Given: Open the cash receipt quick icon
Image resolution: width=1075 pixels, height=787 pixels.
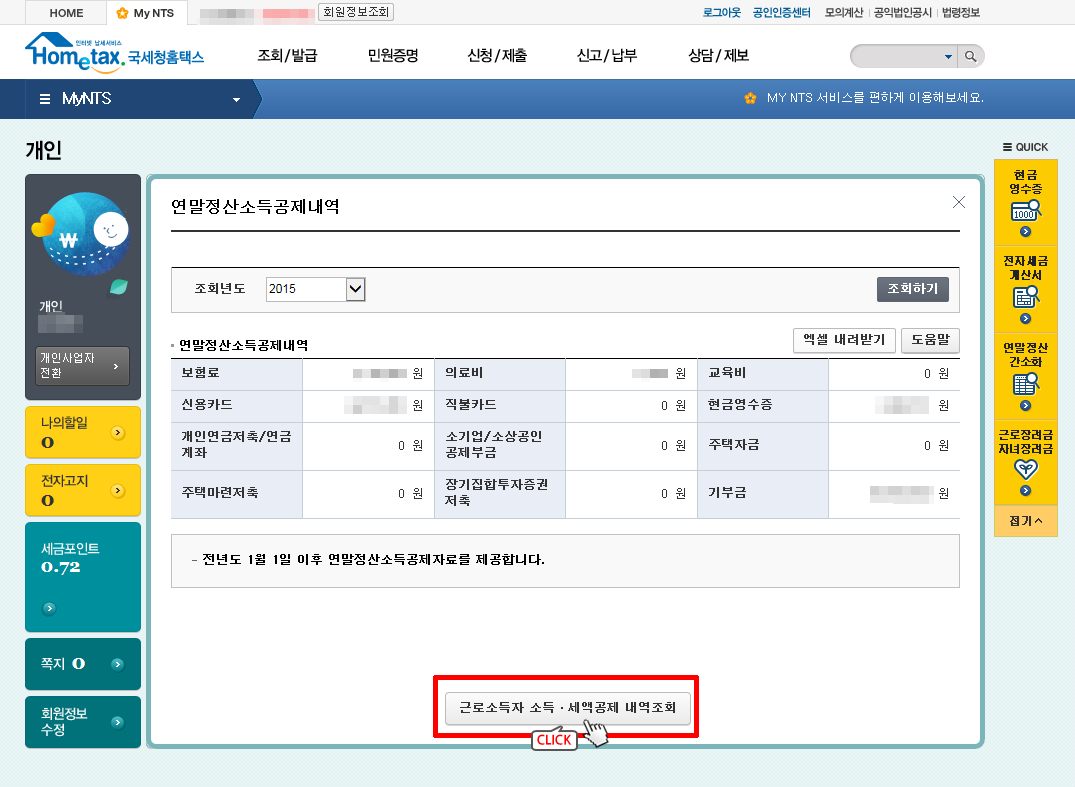Looking at the screenshot, I should pyautogui.click(x=1025, y=210).
